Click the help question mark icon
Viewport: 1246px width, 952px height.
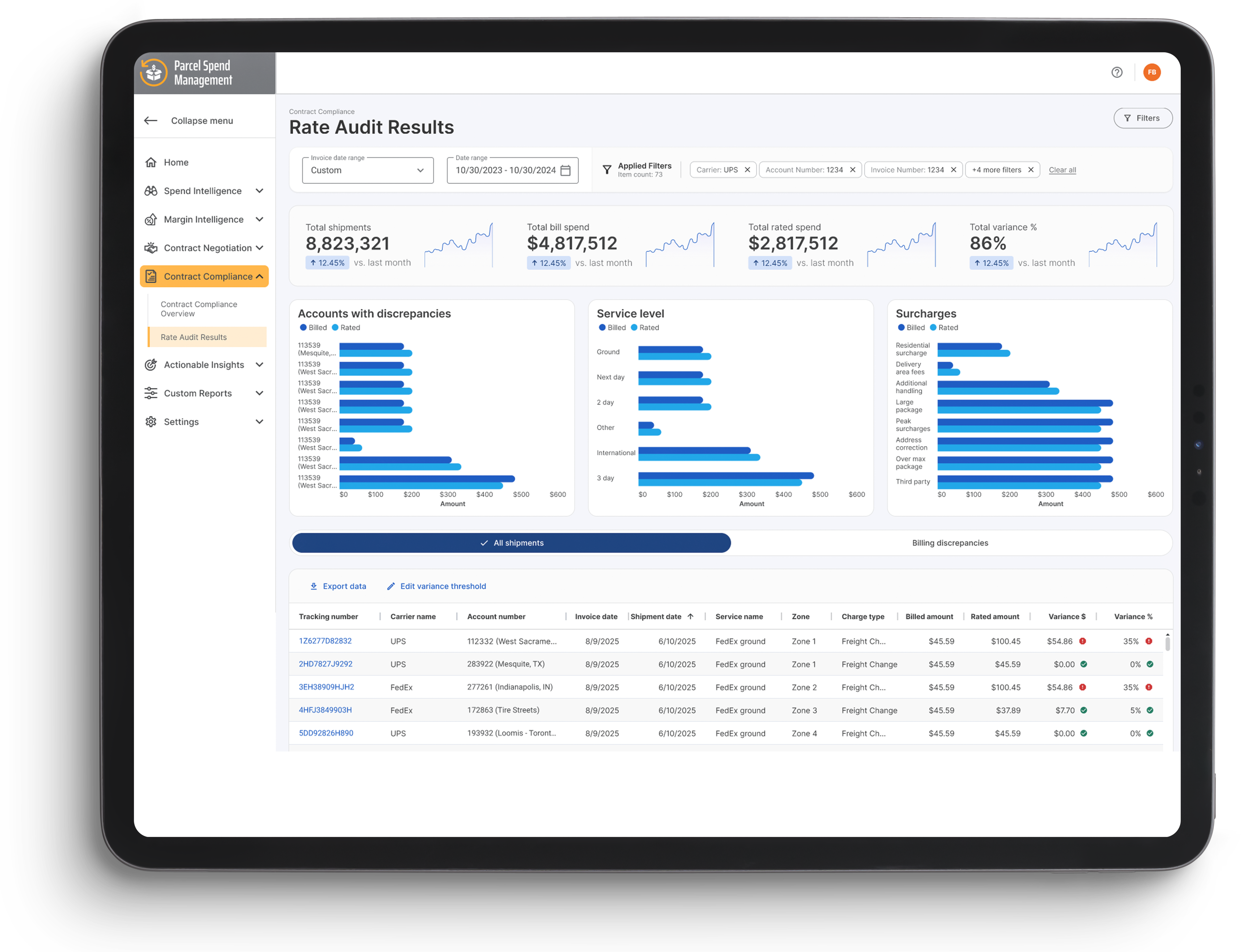[x=1116, y=72]
